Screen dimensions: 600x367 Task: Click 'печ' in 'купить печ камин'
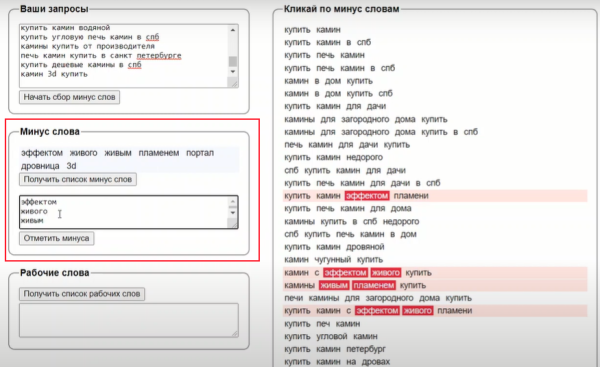tap(323, 324)
